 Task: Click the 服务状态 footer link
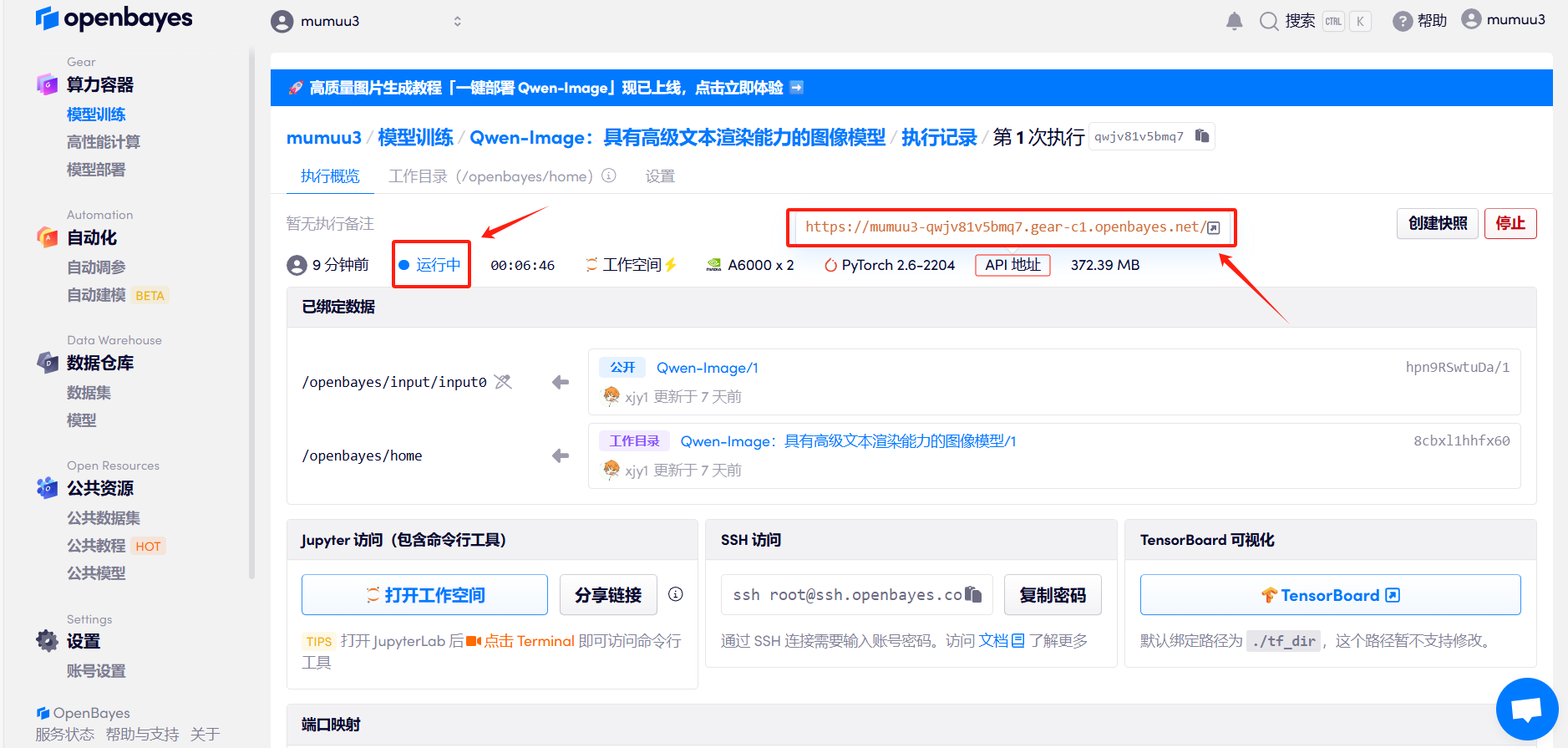(65, 734)
